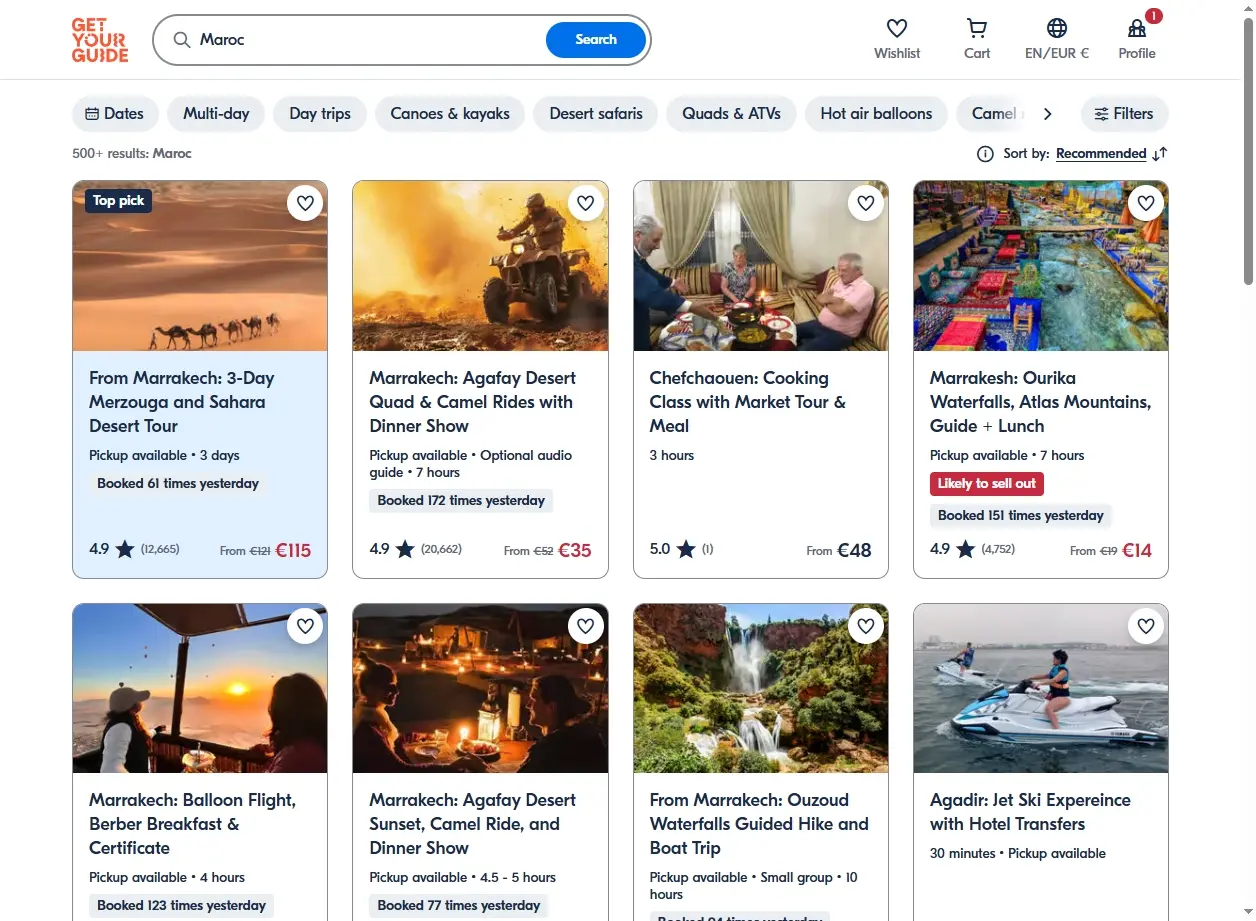Wishlist the Agafay Desert Sunset card

coord(586,626)
